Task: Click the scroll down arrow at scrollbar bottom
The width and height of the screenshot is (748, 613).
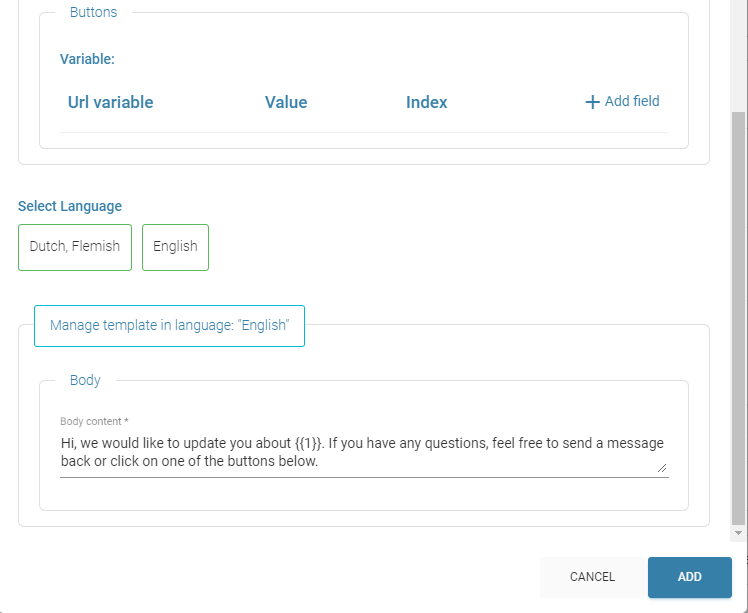Action: point(739,534)
